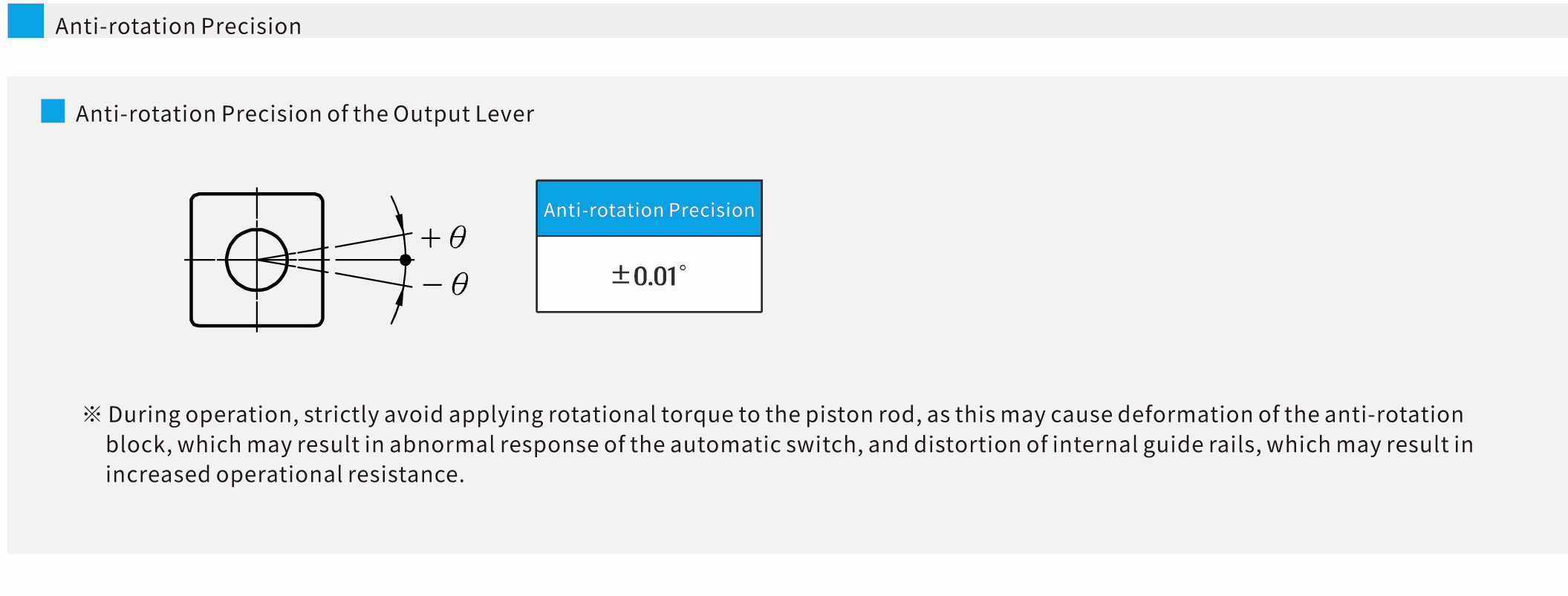The image size is (1568, 596).
Task: Select the ※ reference mark symbol
Action: point(92,414)
